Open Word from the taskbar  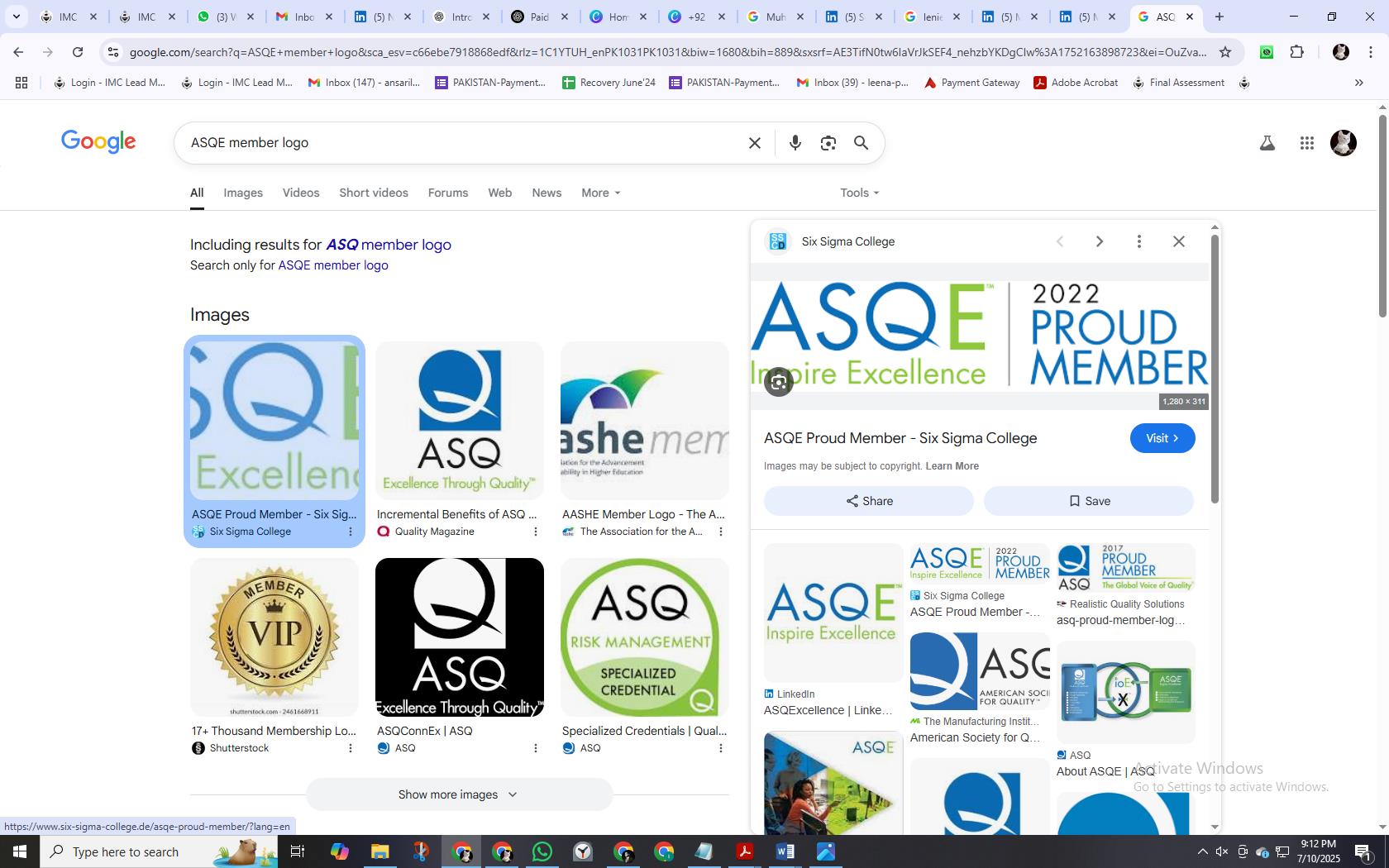(x=785, y=851)
